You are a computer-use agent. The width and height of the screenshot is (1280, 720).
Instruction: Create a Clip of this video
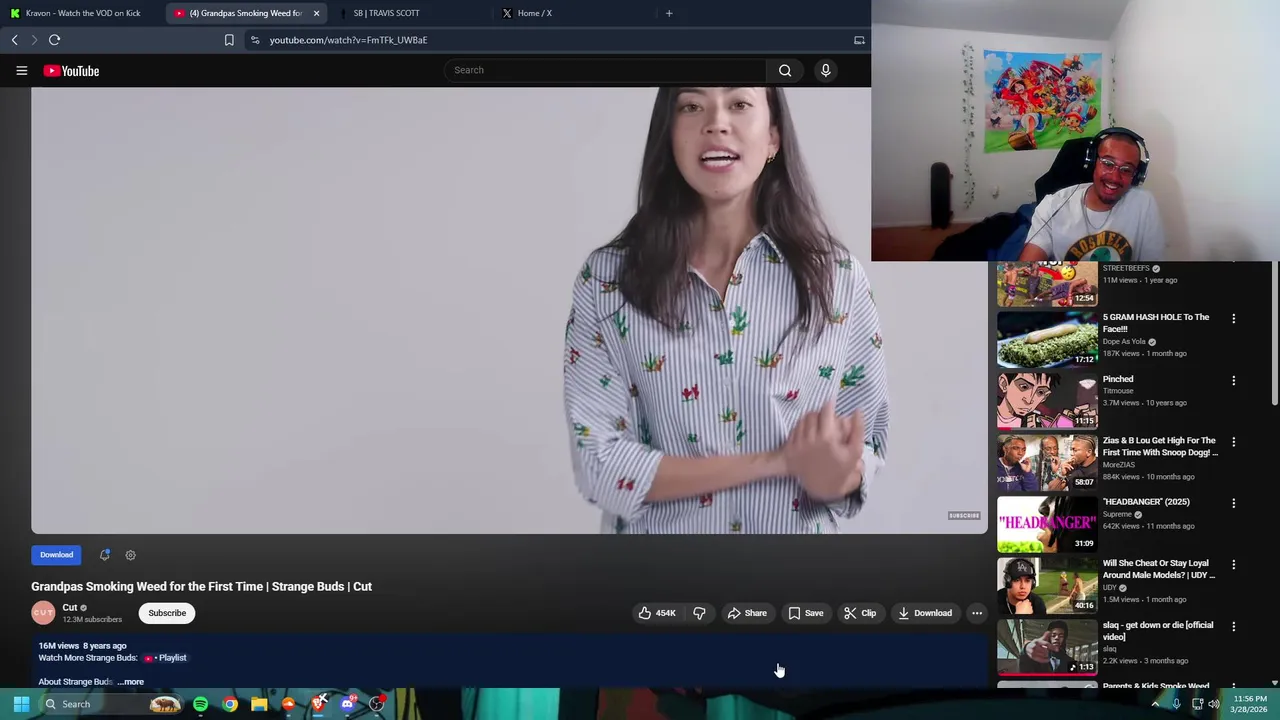click(860, 613)
